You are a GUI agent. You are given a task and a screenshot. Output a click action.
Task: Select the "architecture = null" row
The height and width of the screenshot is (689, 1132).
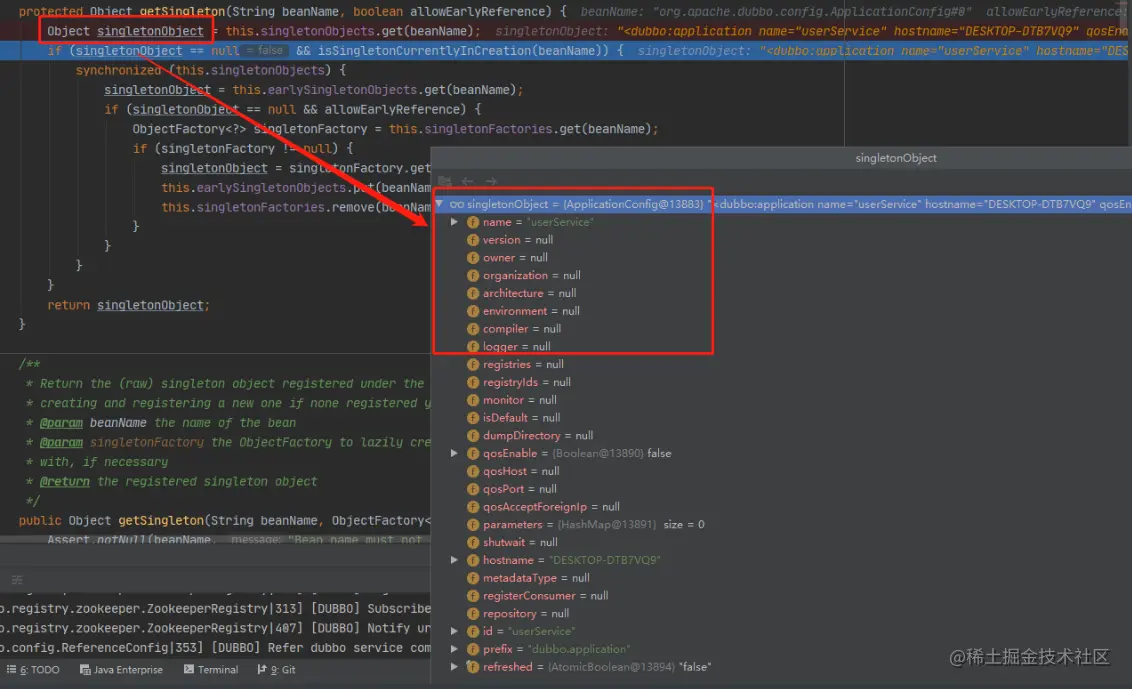click(529, 293)
